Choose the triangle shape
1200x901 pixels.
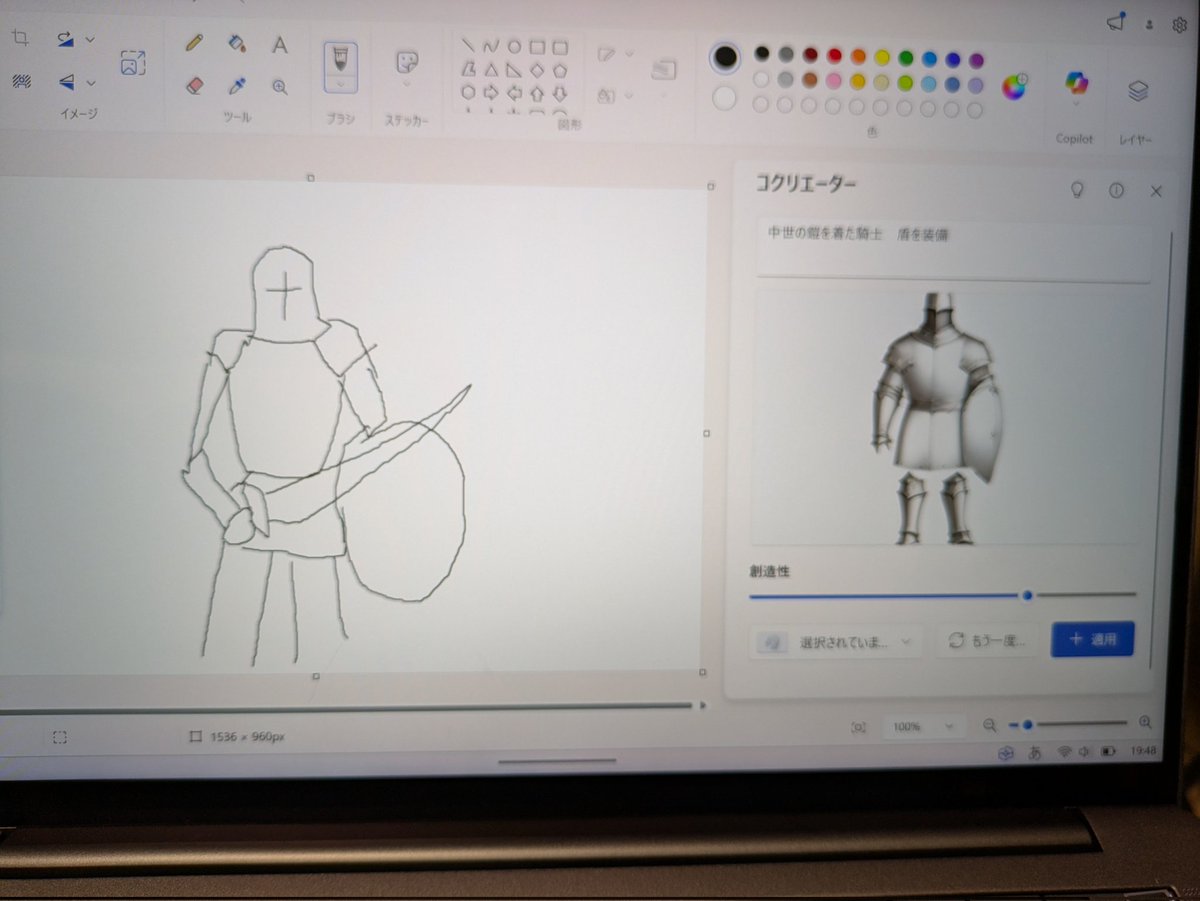coord(490,69)
